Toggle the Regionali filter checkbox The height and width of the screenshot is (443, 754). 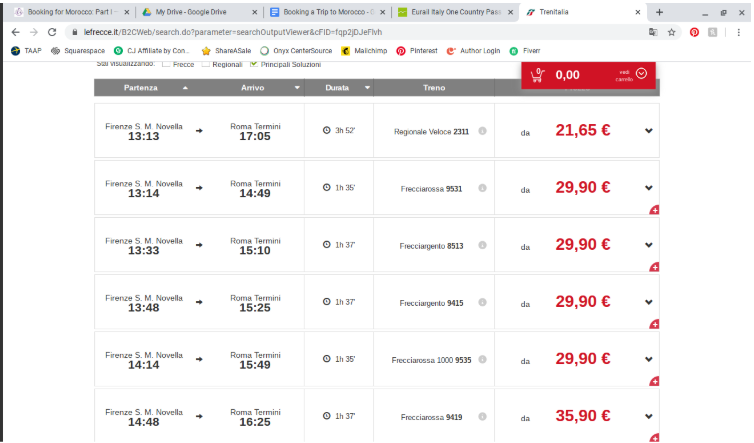pyautogui.click(x=205, y=64)
